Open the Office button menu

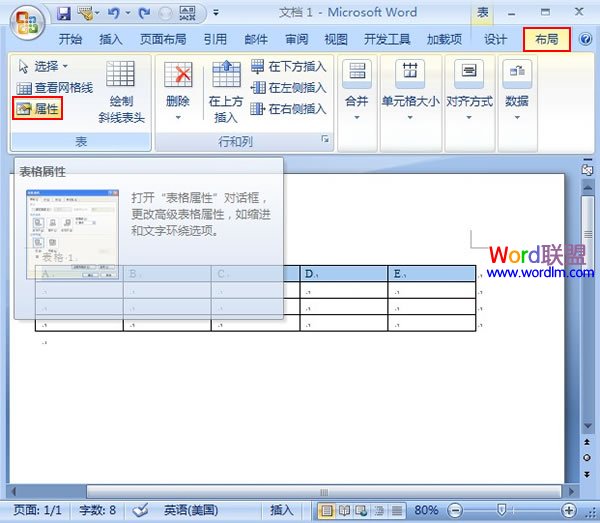pyautogui.click(x=27, y=22)
